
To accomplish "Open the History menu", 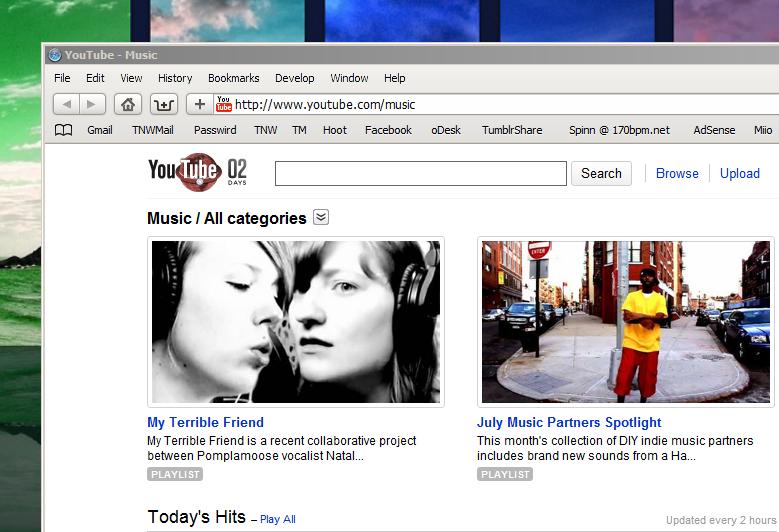I will 175,78.
